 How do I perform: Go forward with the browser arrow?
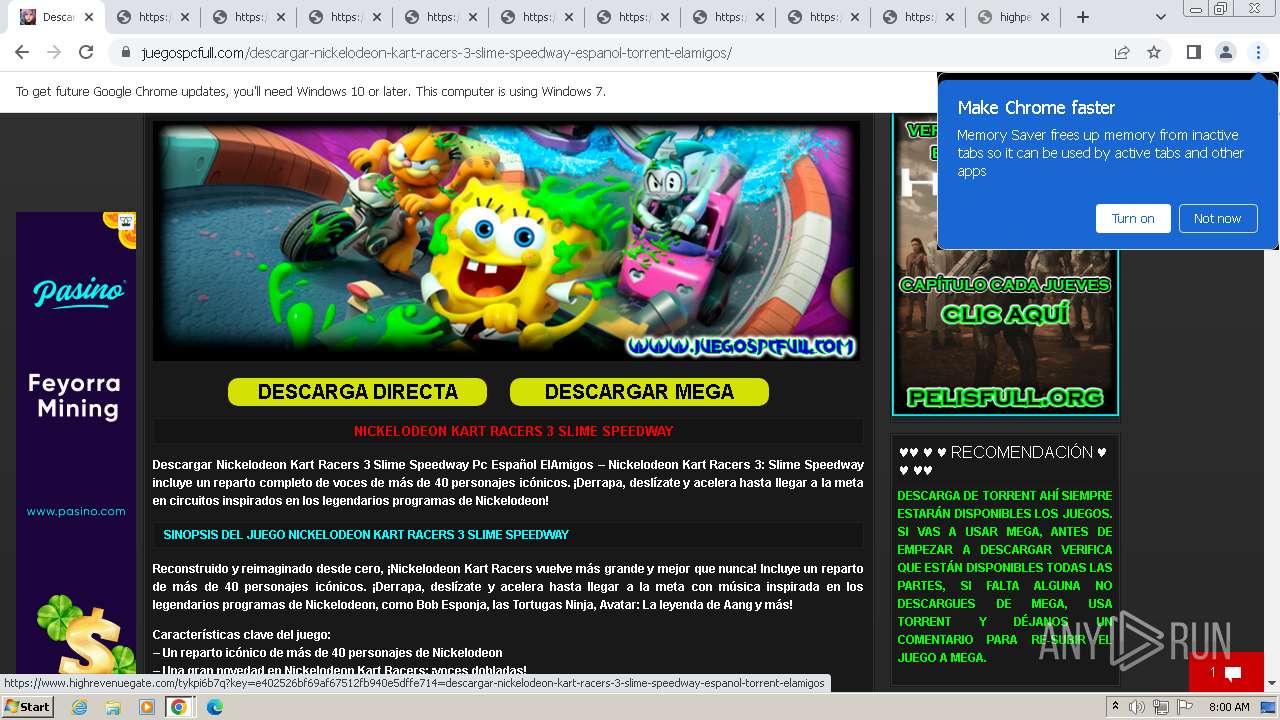click(x=54, y=52)
